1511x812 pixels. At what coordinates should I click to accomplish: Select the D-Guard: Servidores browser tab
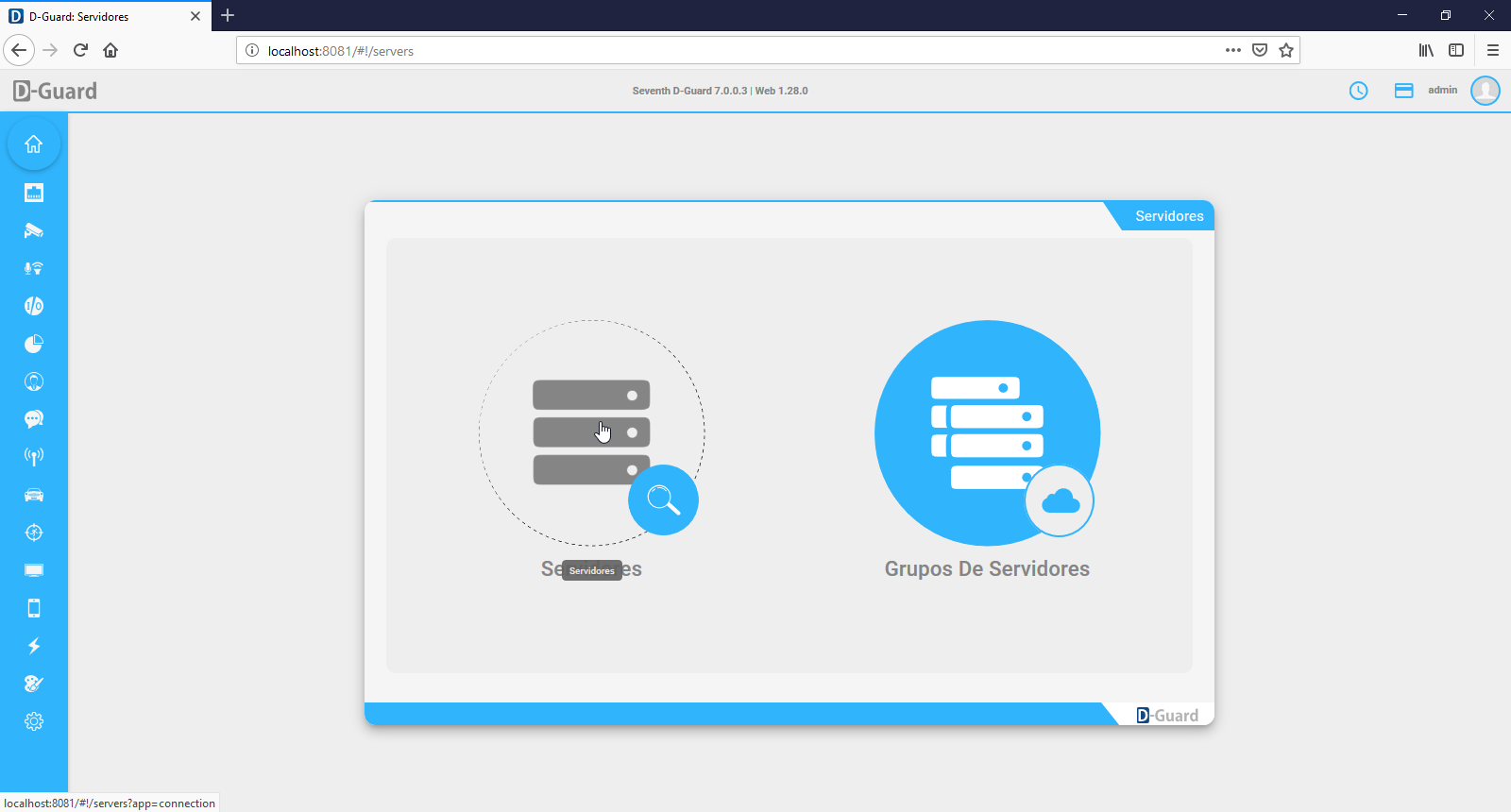[x=106, y=16]
